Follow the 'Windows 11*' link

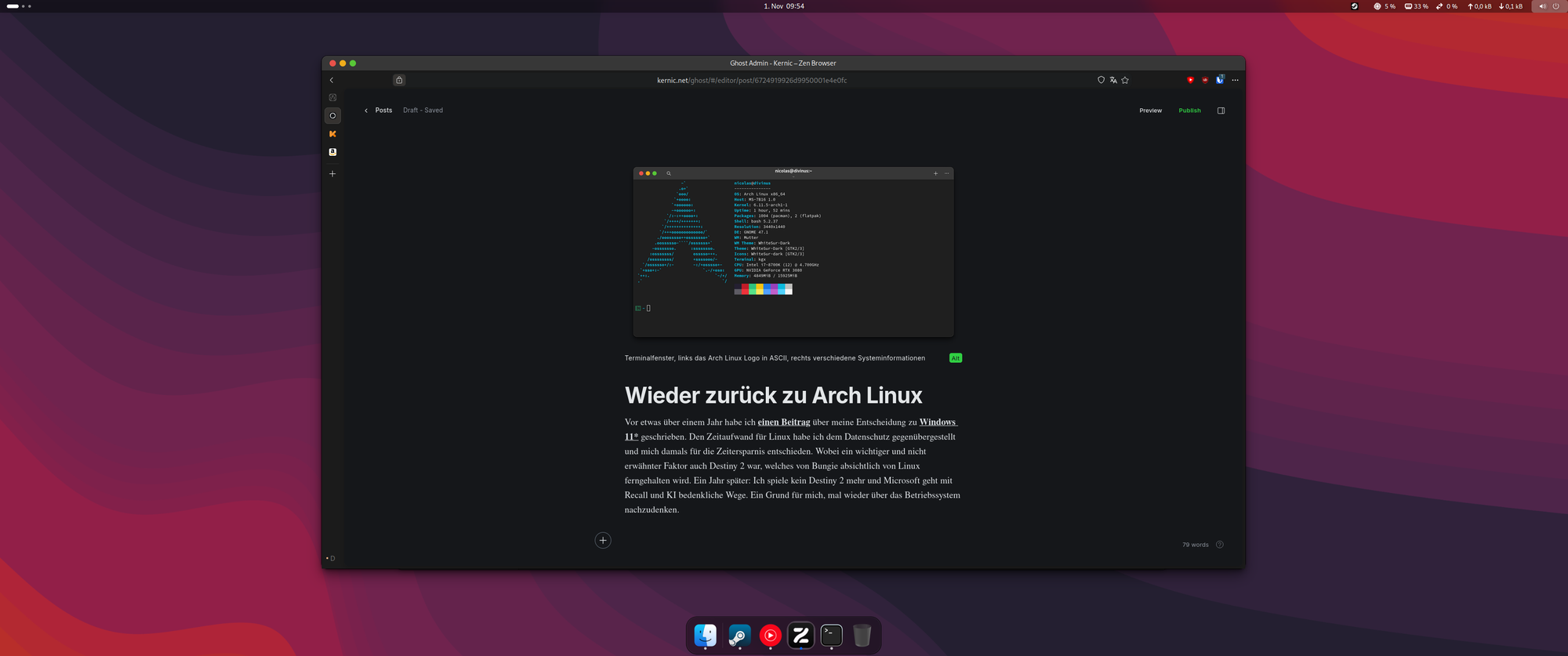(x=938, y=422)
